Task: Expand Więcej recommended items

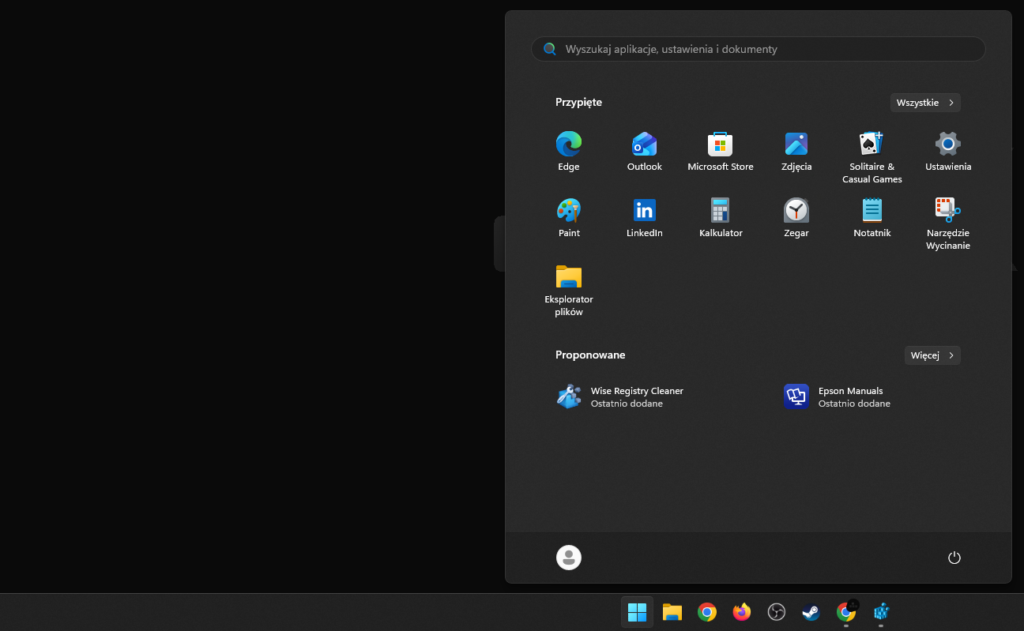Action: pos(932,355)
